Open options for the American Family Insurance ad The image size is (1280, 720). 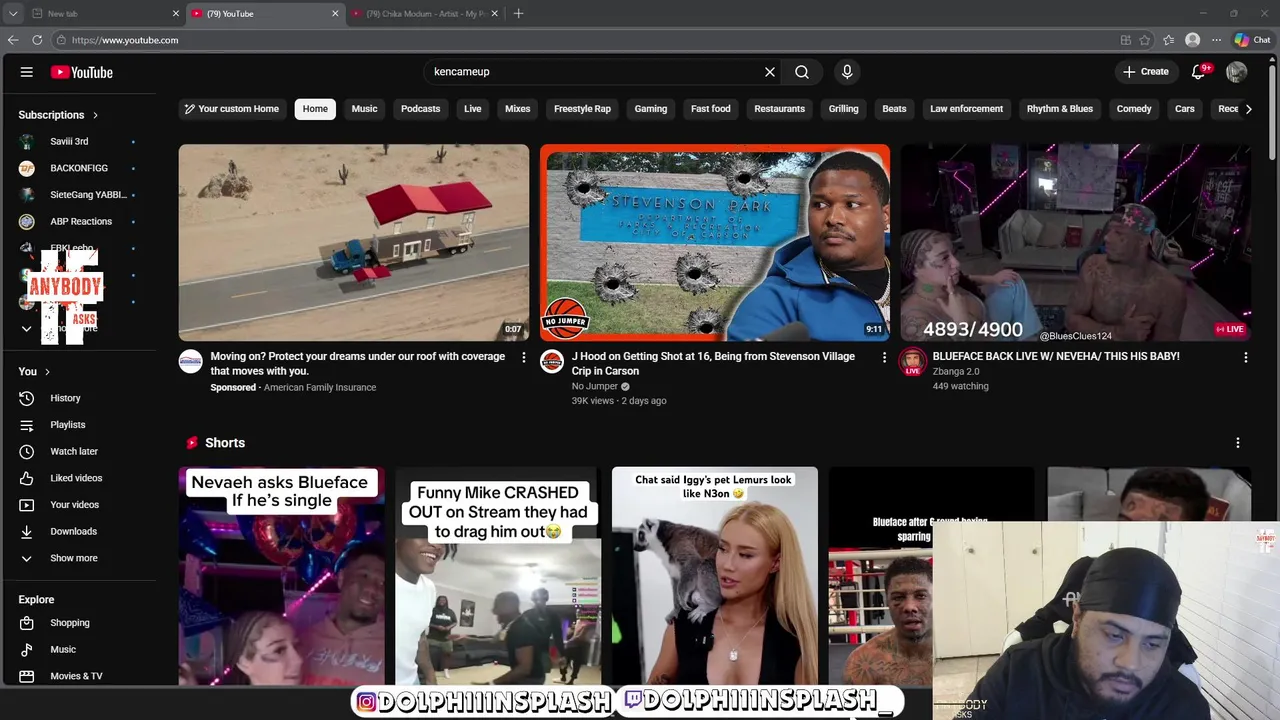[523, 357]
